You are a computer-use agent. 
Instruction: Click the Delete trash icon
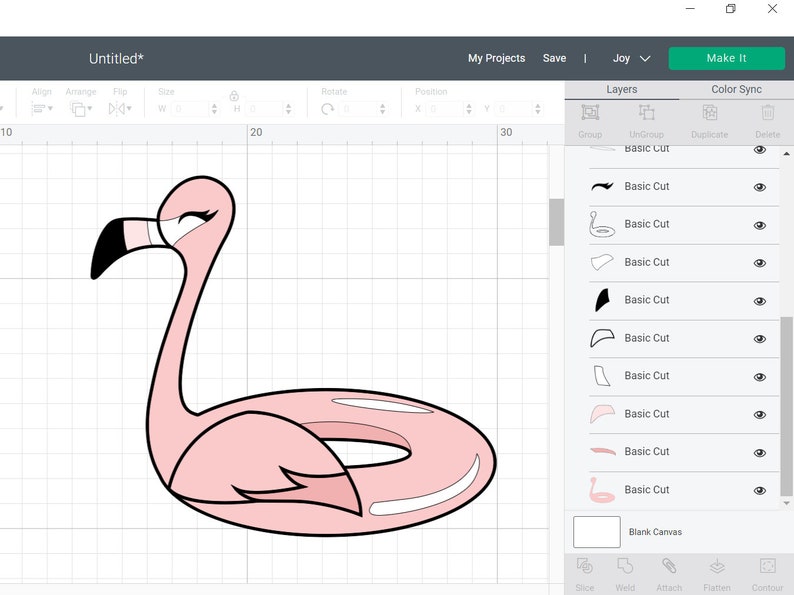[x=767, y=112]
